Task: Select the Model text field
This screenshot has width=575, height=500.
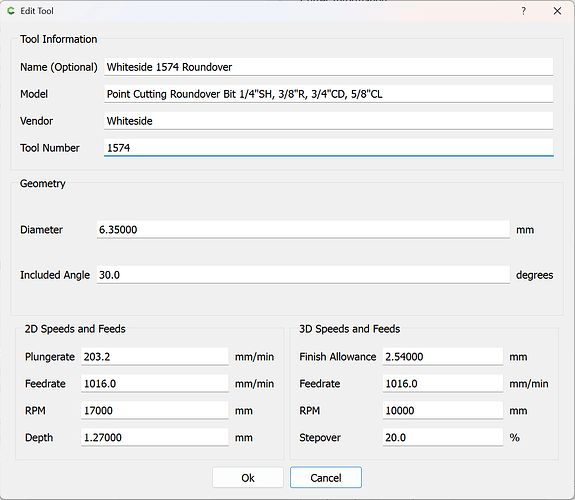Action: click(329, 94)
